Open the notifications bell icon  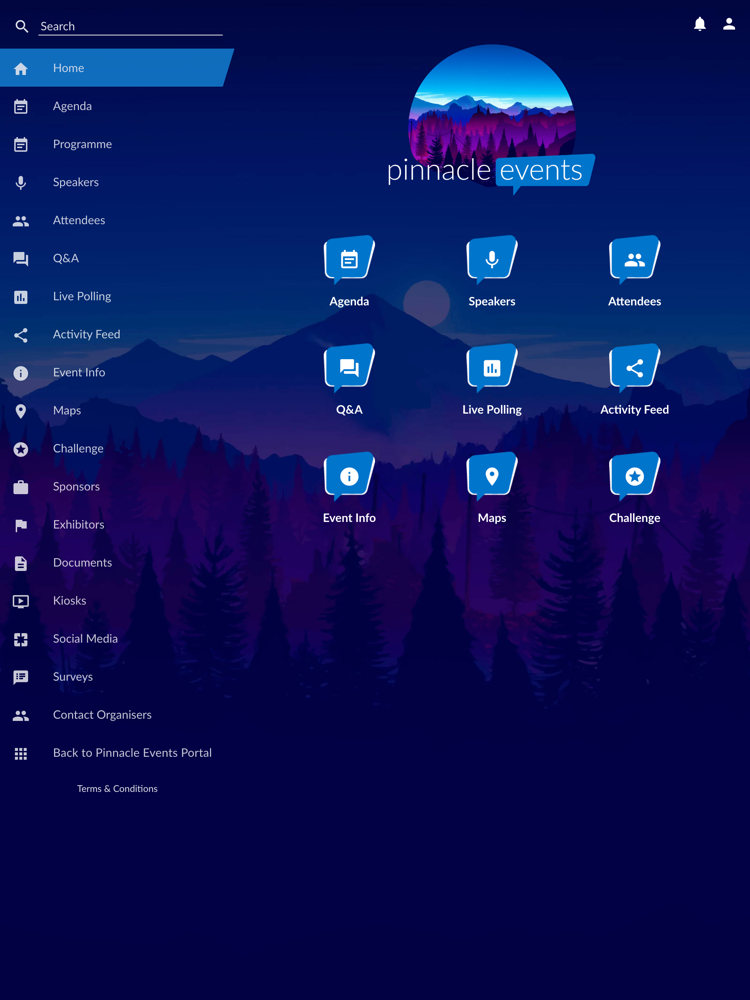click(x=700, y=24)
